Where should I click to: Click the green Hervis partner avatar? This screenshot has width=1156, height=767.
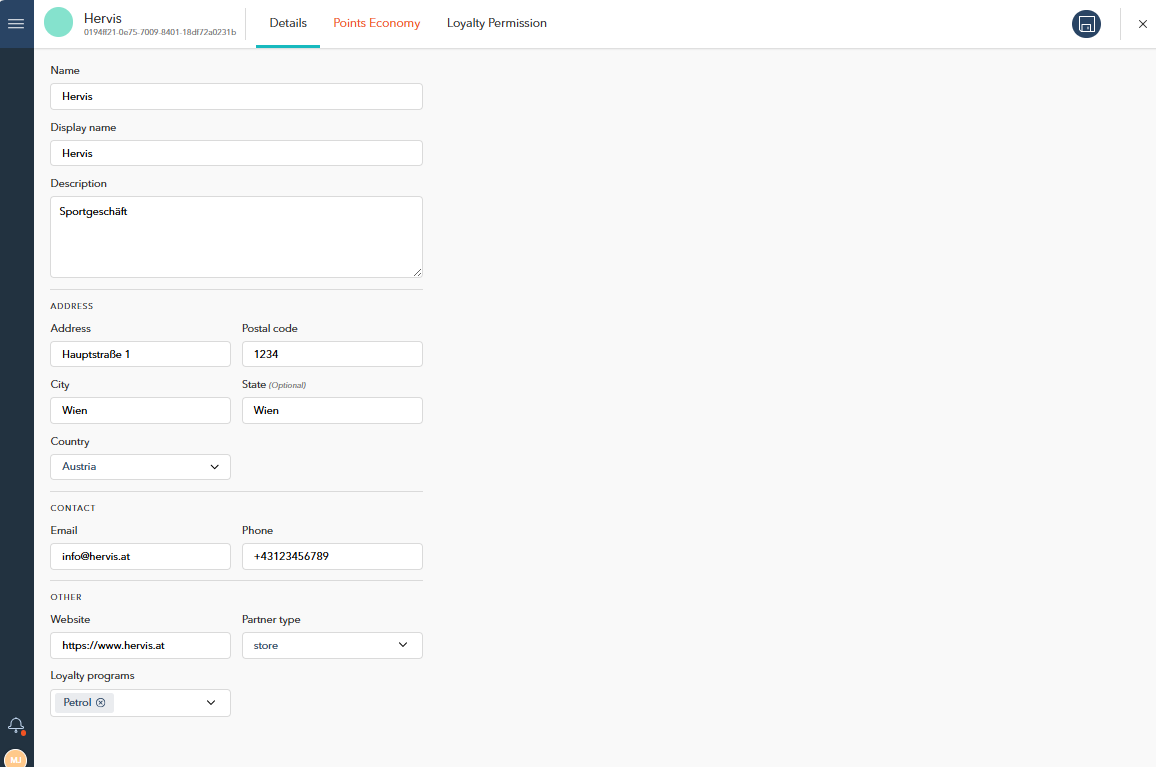(x=58, y=22)
